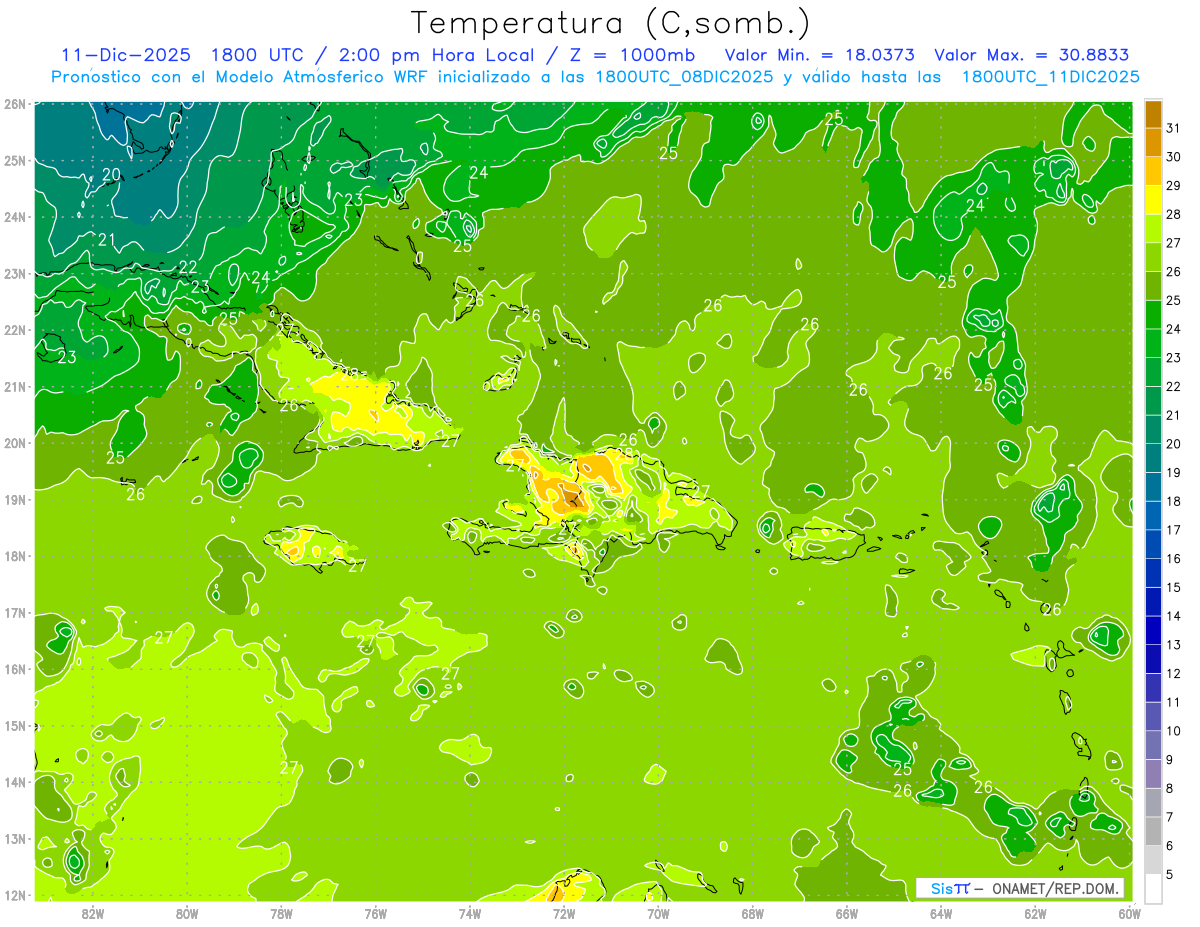Click the "60W" longitude axis label

pos(1129,913)
